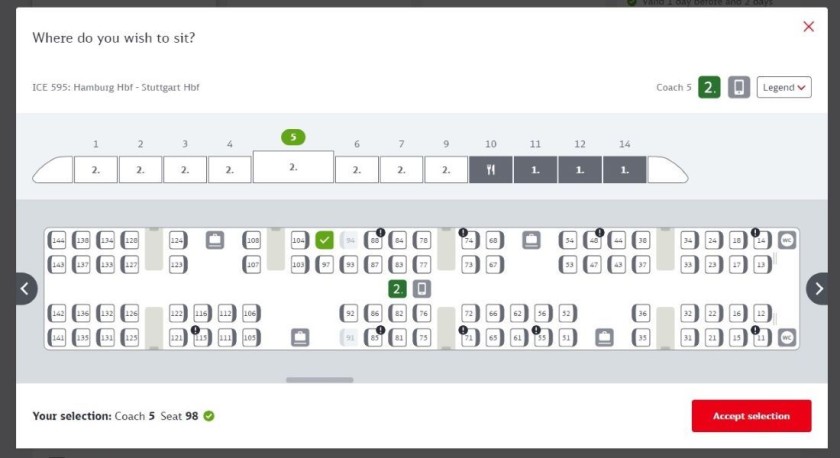Click the horizontal scrollbar below the seat map
The width and height of the screenshot is (840, 458).
319,380
